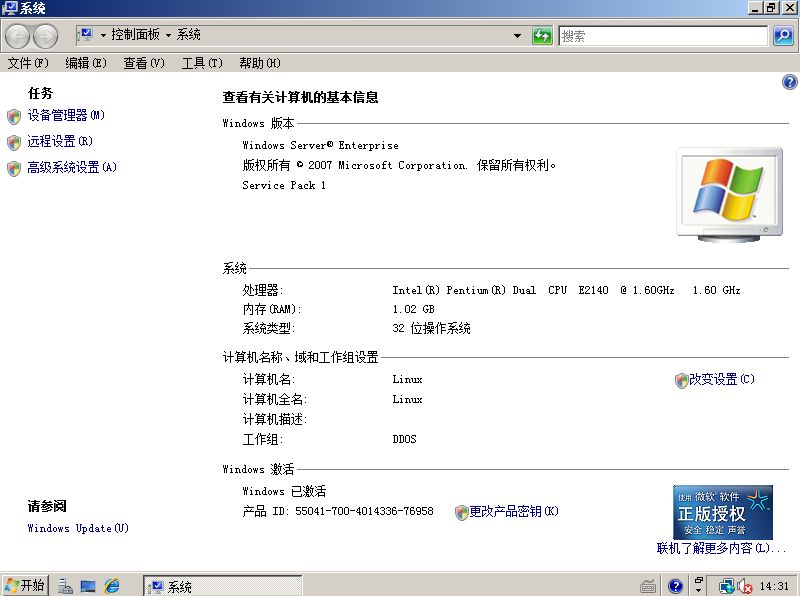Click the Windows 已激活 status text
This screenshot has width=800, height=596.
pos(284,491)
